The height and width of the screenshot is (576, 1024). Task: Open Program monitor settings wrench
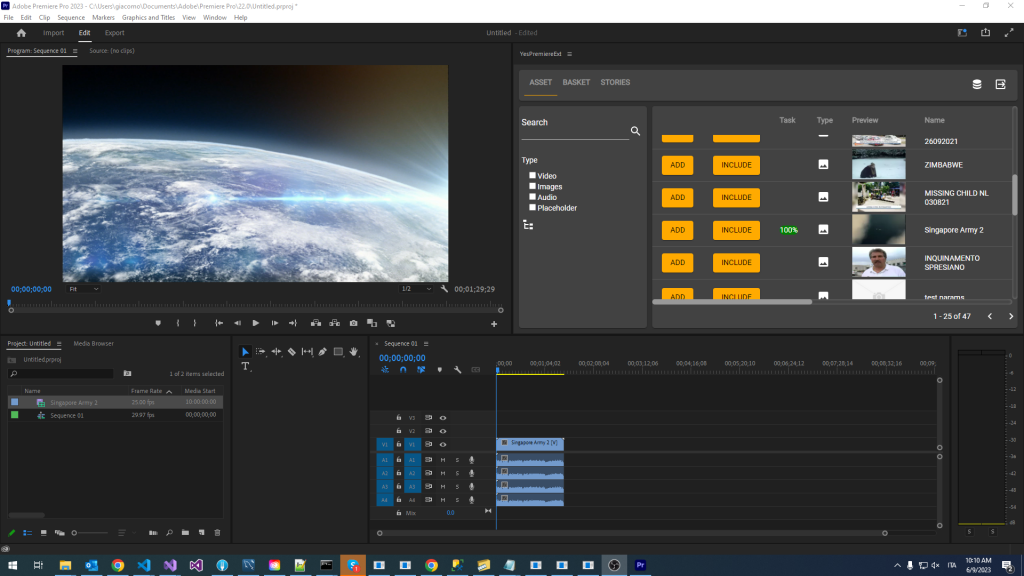tap(444, 289)
